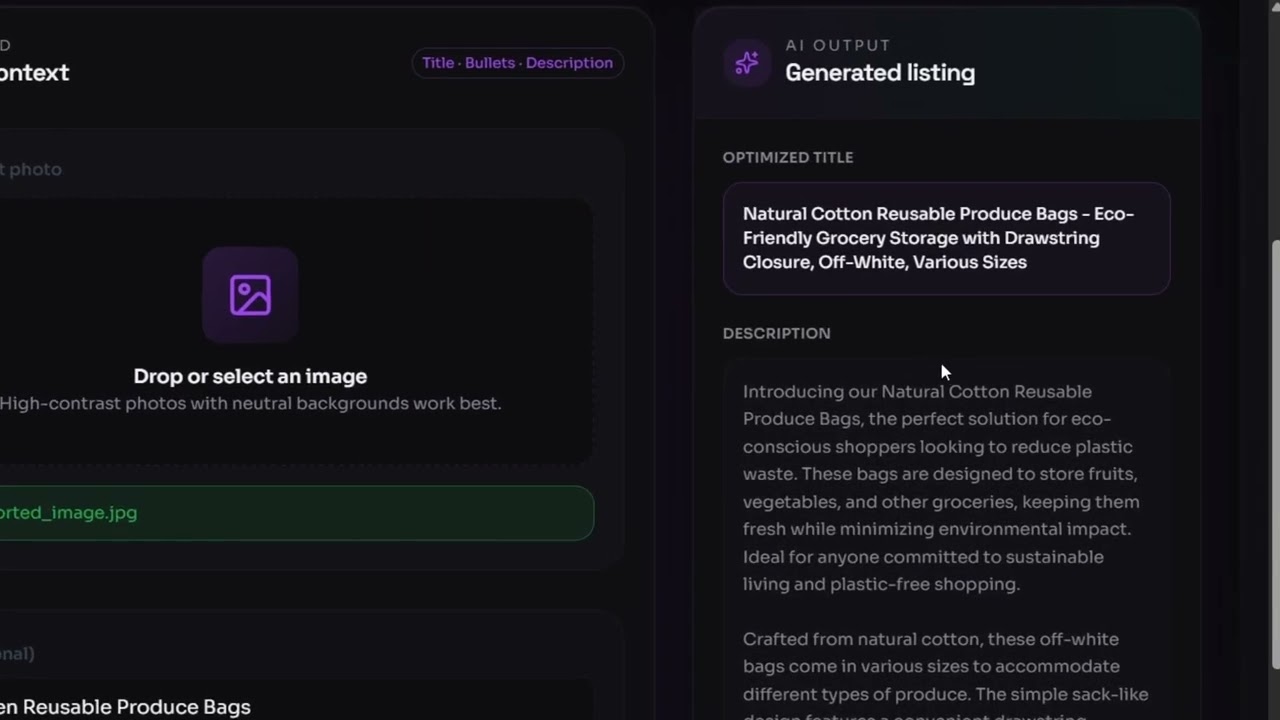This screenshot has width=1280, height=720.
Task: Click the "OPTIMIZED TITLE" section label
Action: 788,158
